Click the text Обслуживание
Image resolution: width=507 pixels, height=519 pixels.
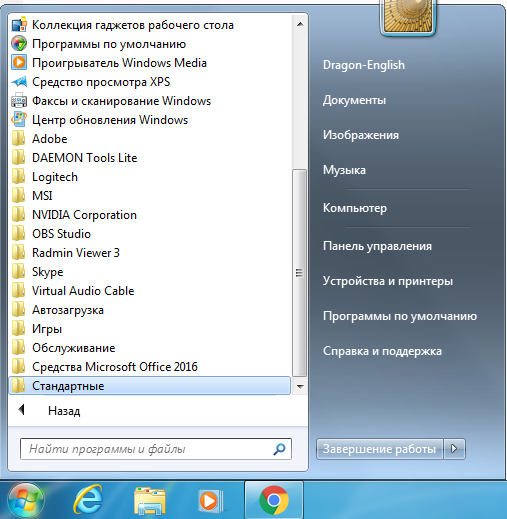coord(74,348)
